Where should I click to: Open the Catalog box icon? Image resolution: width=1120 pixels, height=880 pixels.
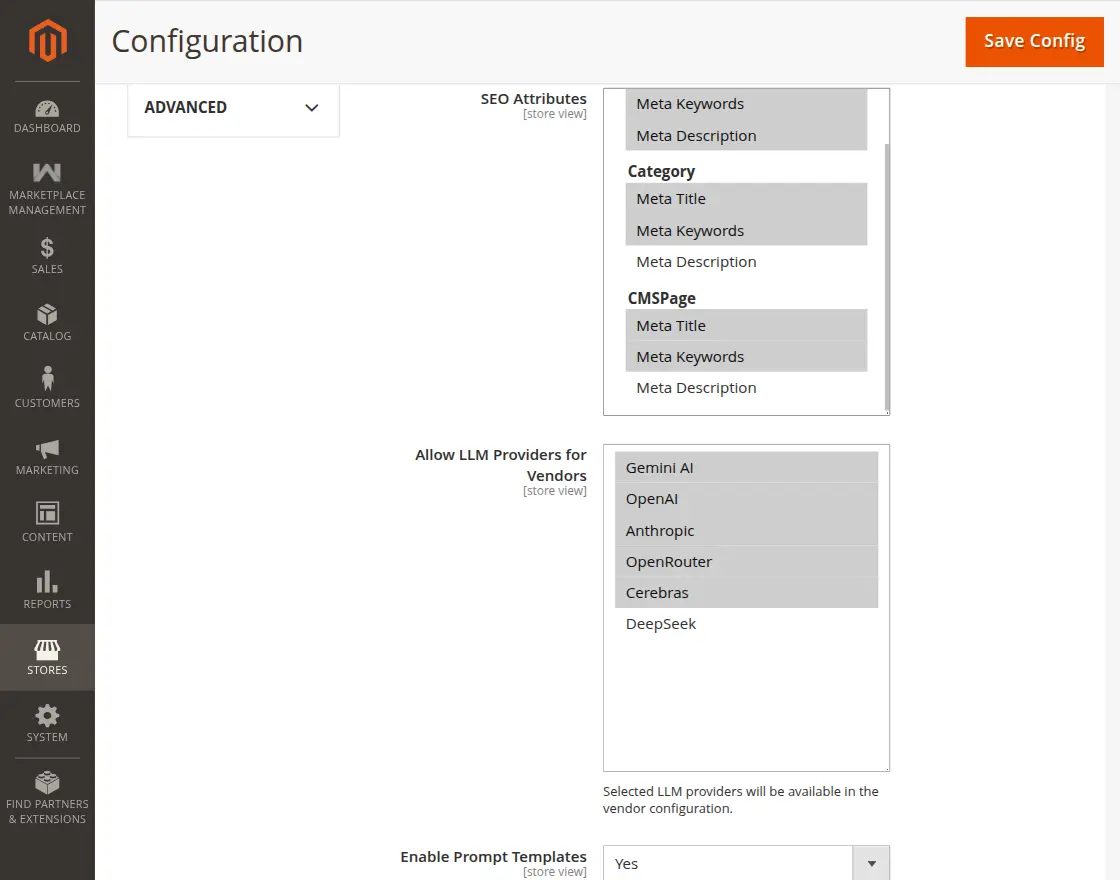(47, 314)
